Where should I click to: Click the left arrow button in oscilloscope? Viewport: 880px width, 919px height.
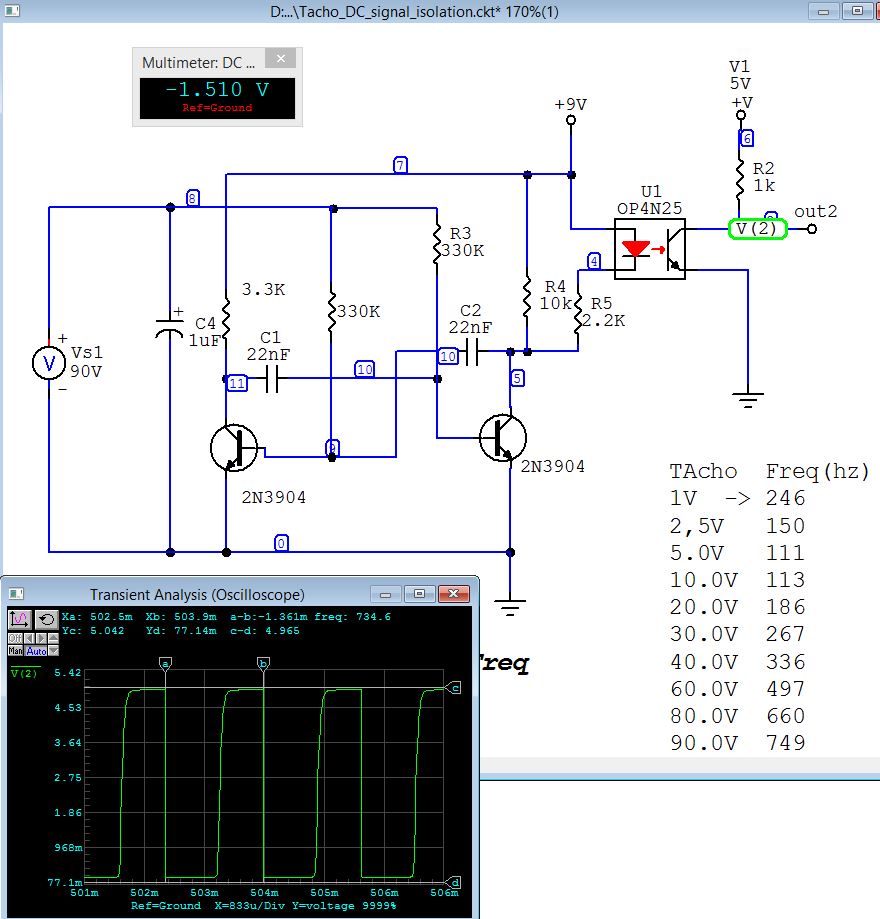[x=29, y=638]
